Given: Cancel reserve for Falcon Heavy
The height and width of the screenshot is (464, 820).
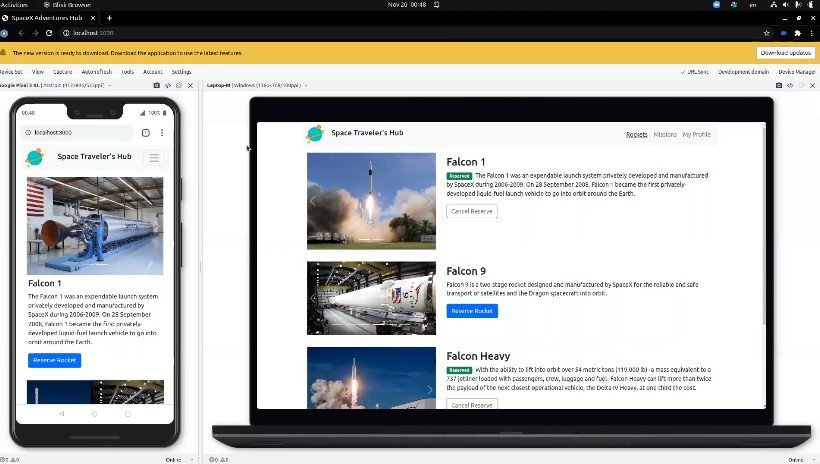Looking at the screenshot, I should click(x=472, y=405).
